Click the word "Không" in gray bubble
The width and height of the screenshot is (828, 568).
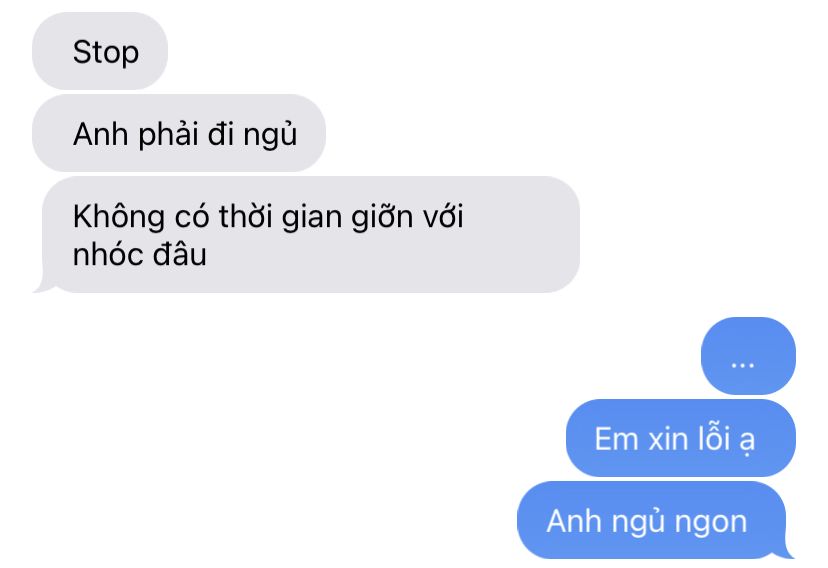pyautogui.click(x=119, y=217)
